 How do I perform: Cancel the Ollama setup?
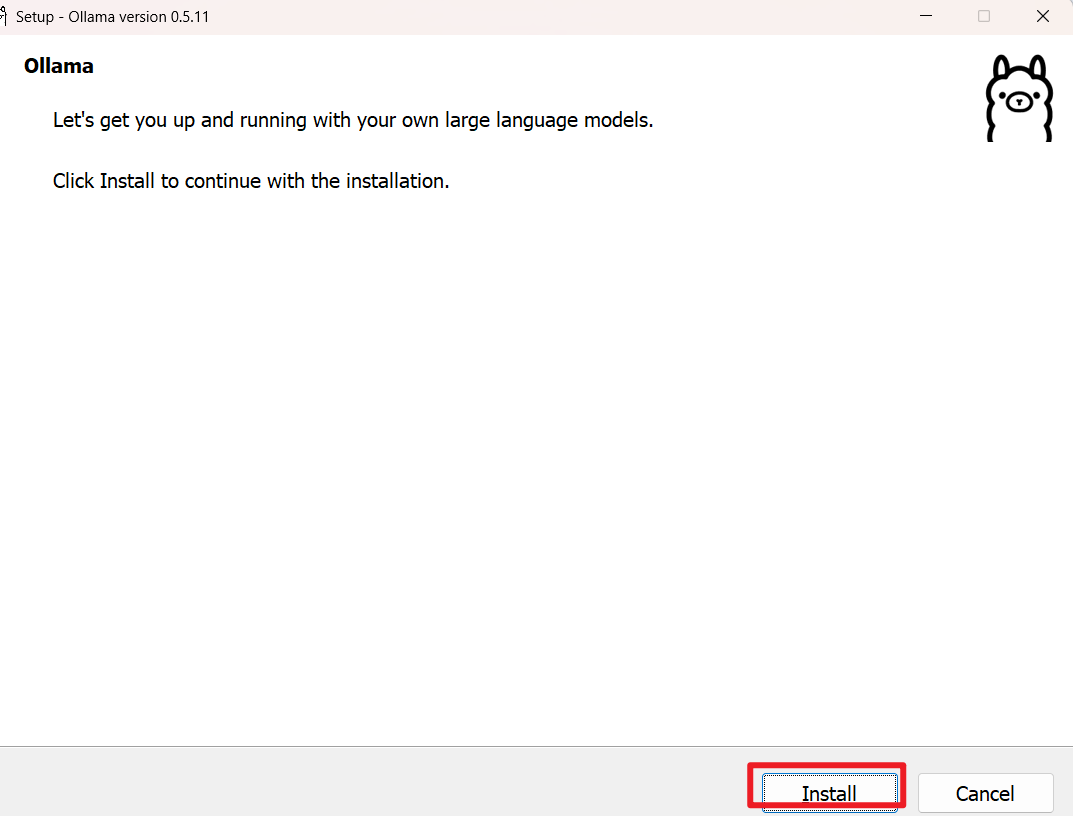[985, 793]
